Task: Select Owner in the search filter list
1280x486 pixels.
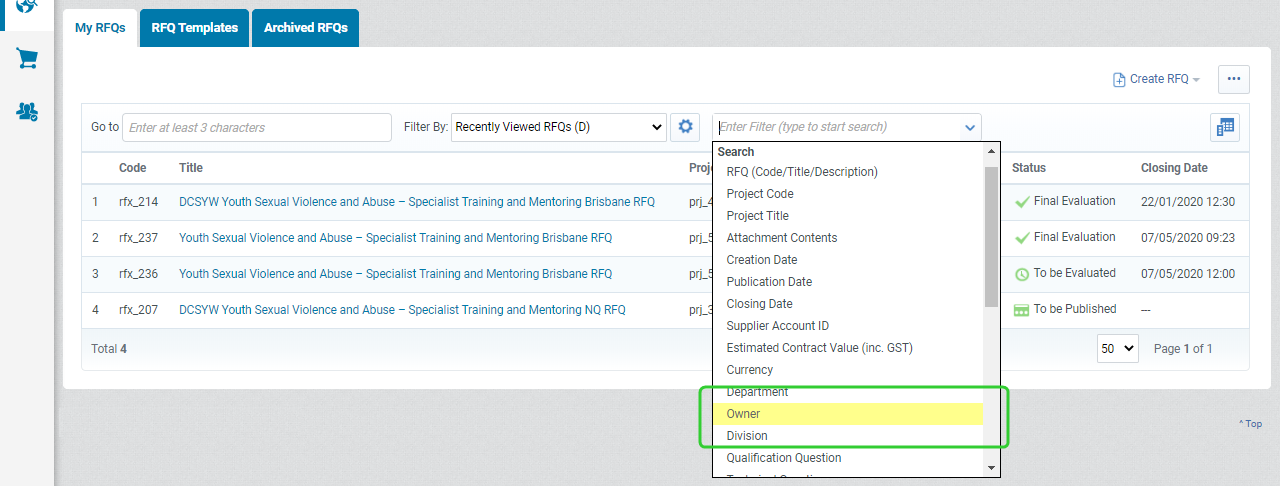Action: pos(848,414)
